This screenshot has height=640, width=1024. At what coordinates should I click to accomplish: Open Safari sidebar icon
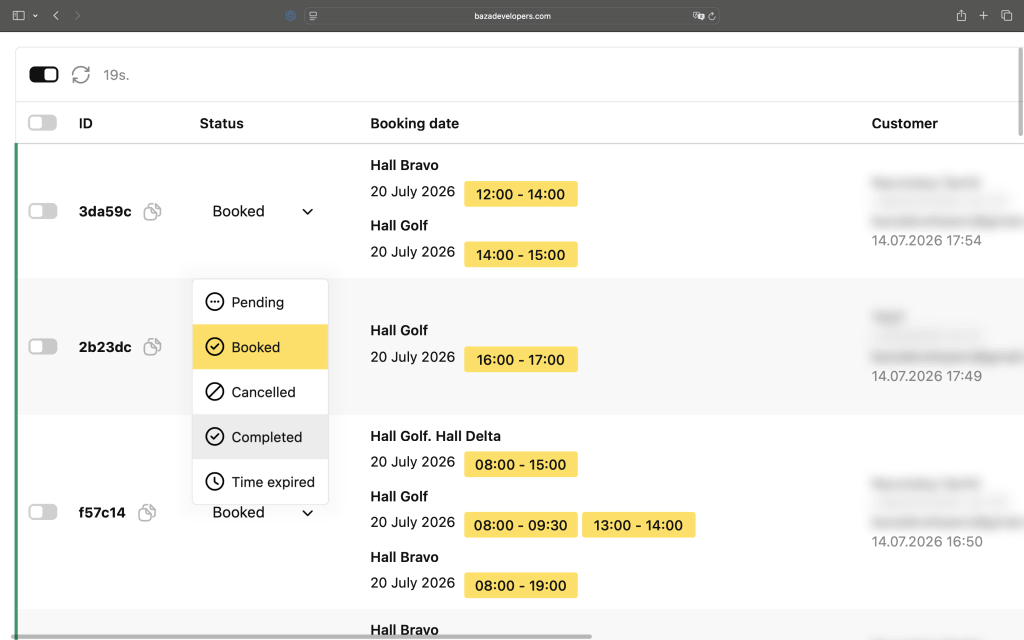(19, 16)
